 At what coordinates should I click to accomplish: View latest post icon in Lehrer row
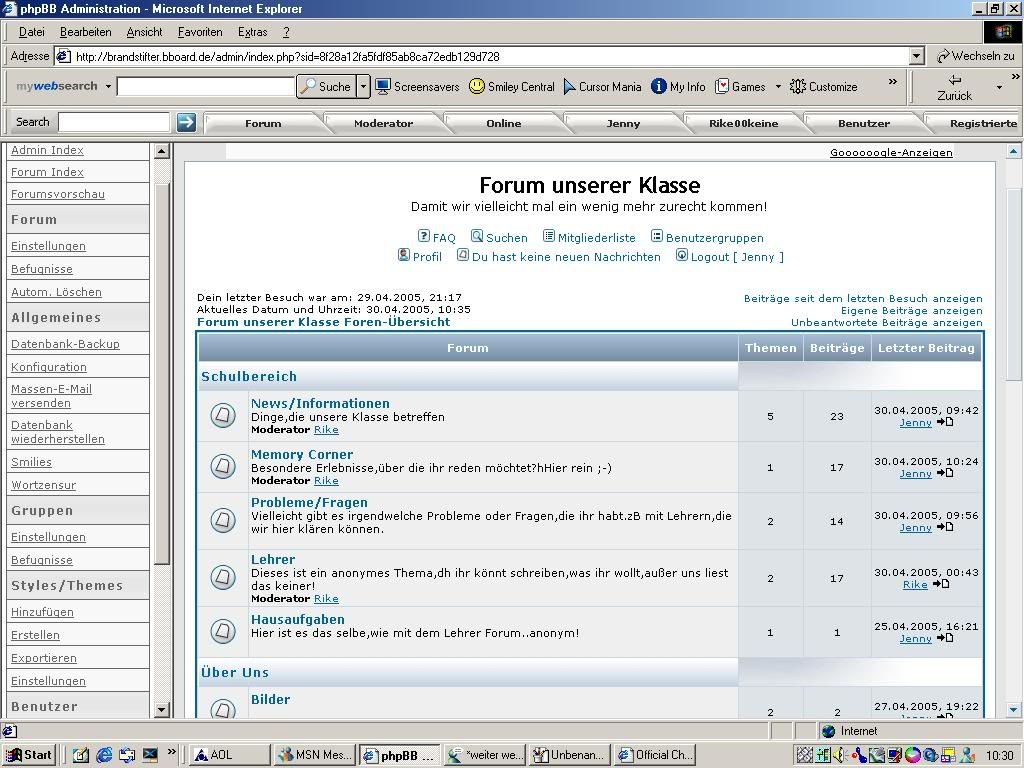click(941, 584)
